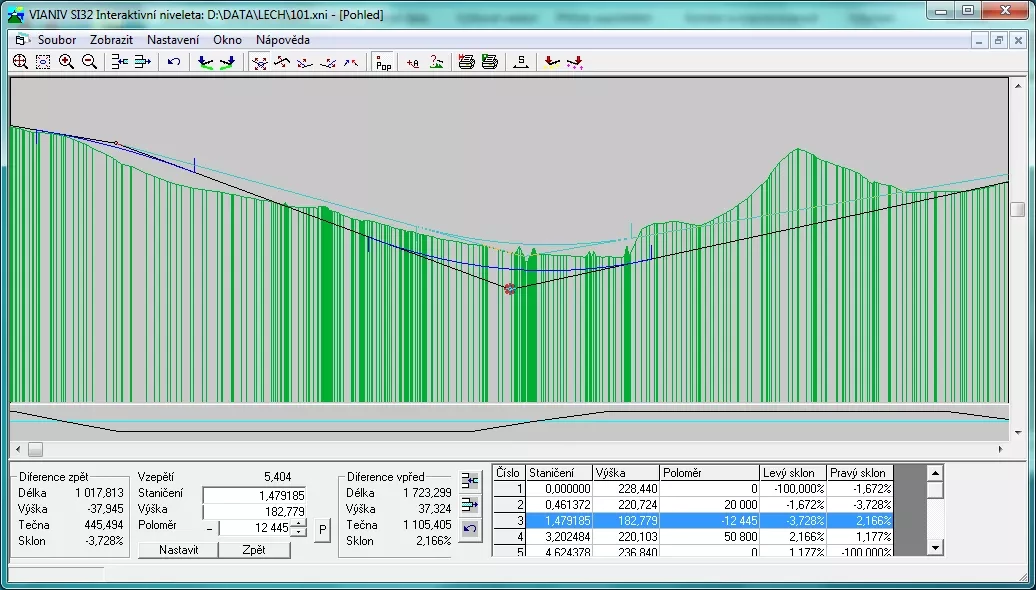
Task: Click the undo arrow in toolbar
Action: point(174,62)
